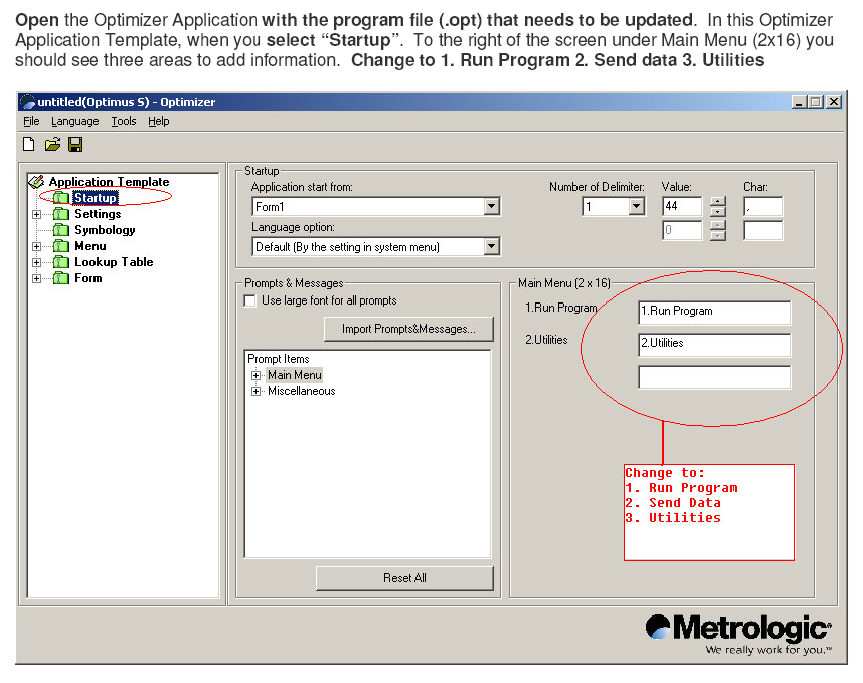Click the Open folder toolbar icon
Viewport: 863px width, 683px height.
(x=52, y=145)
